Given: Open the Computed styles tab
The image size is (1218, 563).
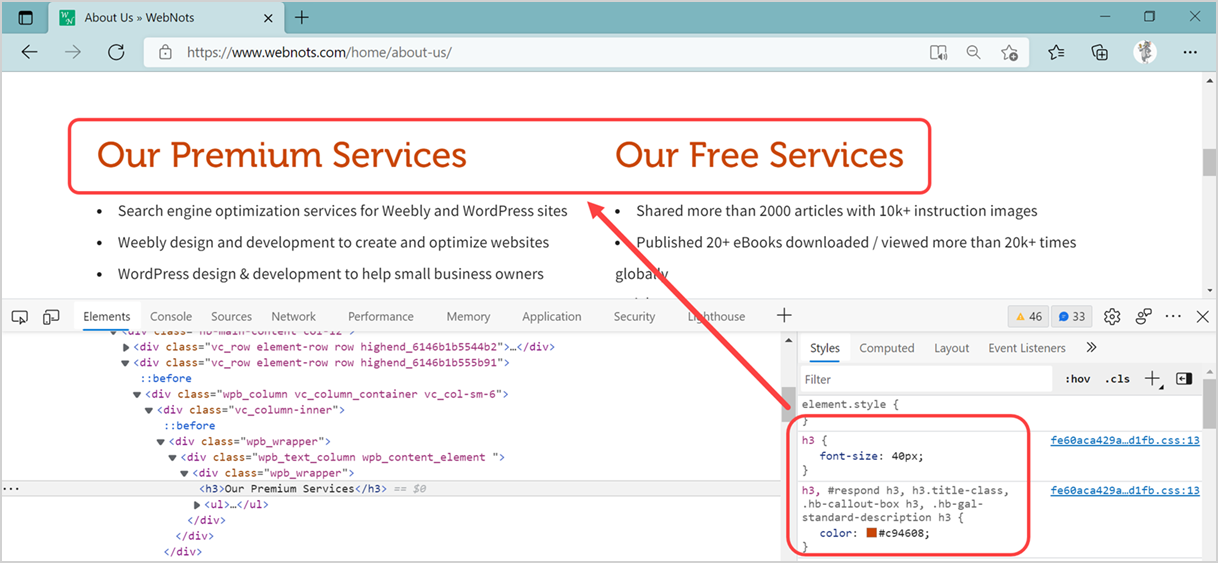Looking at the screenshot, I should click(887, 348).
